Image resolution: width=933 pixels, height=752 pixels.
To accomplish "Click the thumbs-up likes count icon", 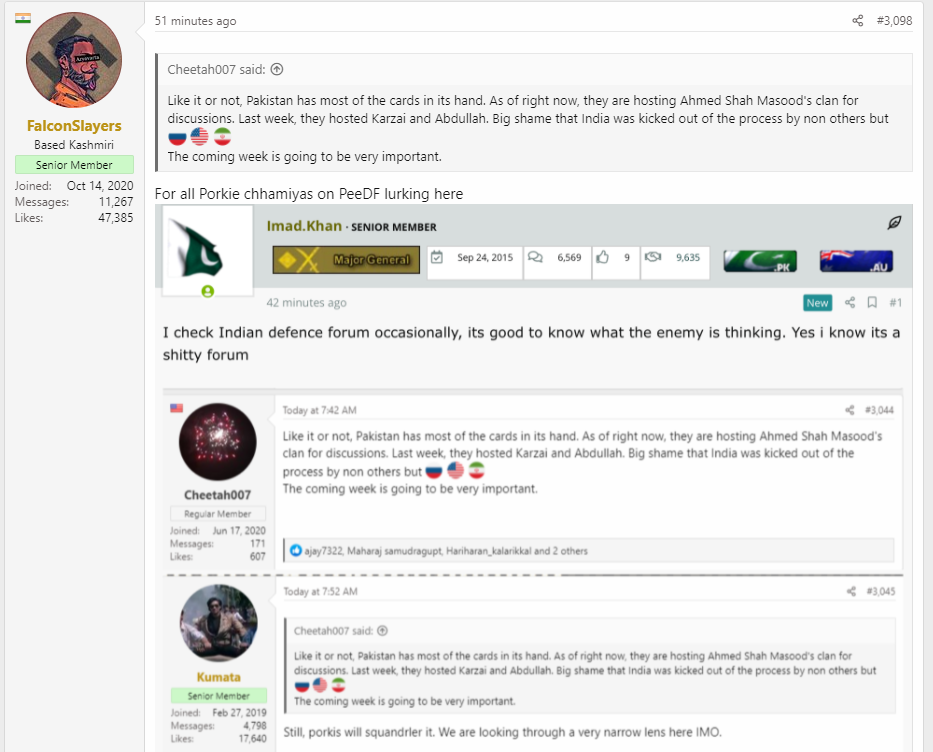I will [602, 257].
